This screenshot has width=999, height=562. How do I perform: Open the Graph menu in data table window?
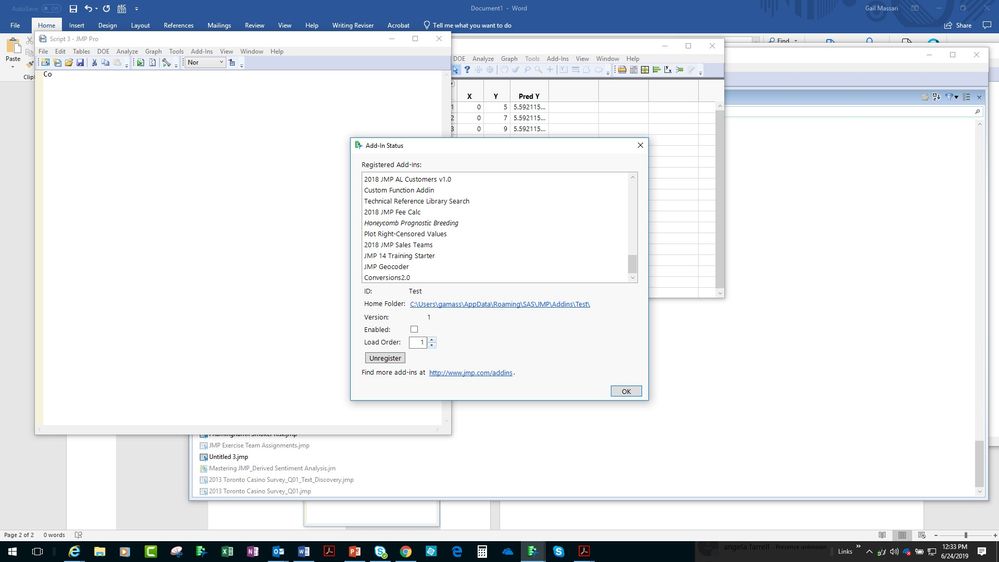coord(509,59)
